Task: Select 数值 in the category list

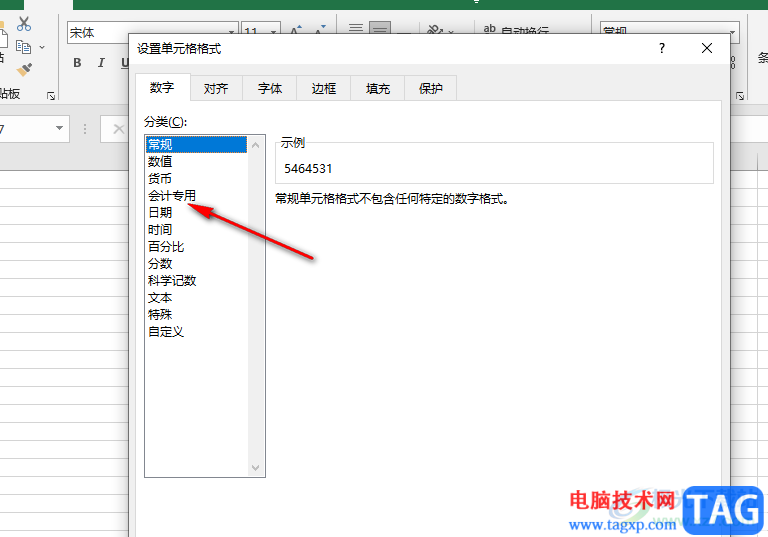Action: [x=196, y=162]
